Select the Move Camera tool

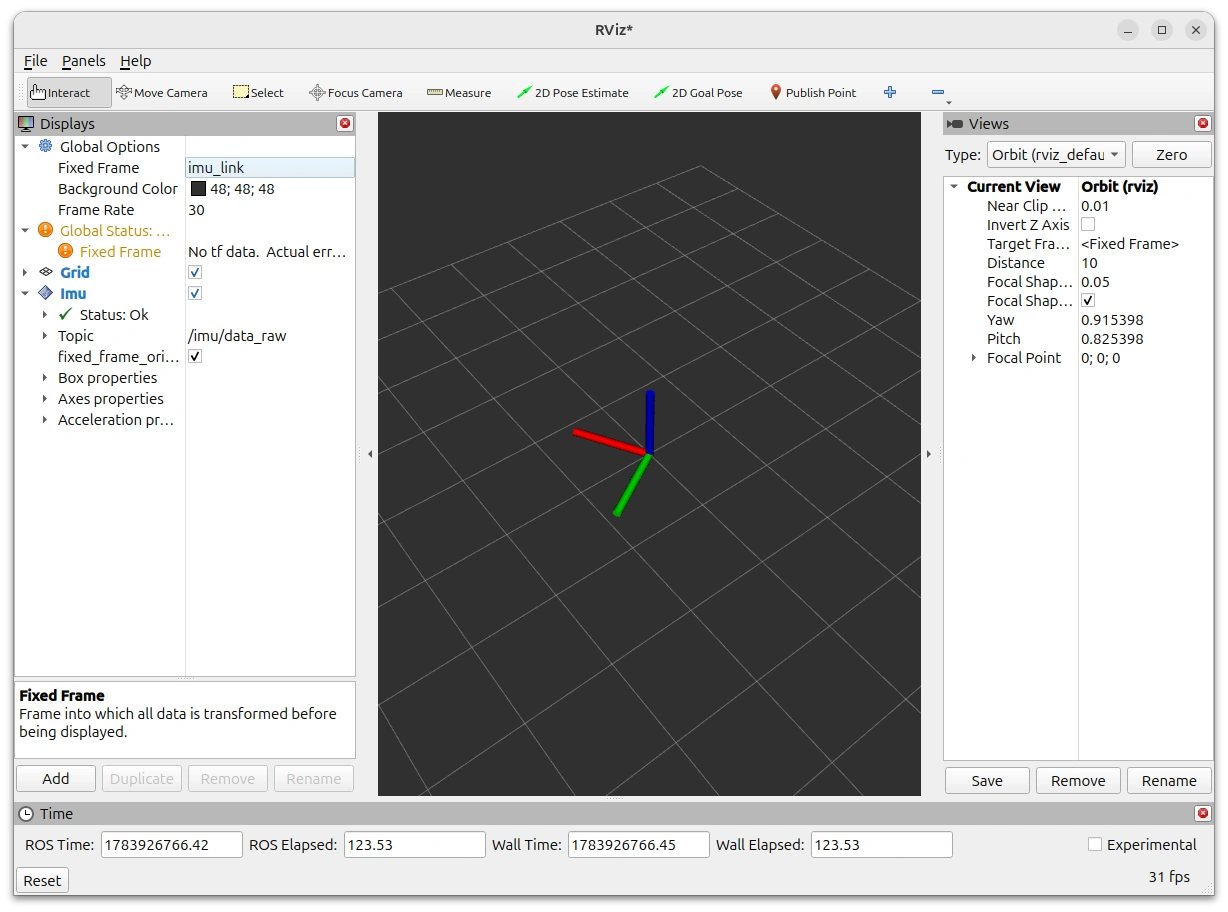point(162,93)
